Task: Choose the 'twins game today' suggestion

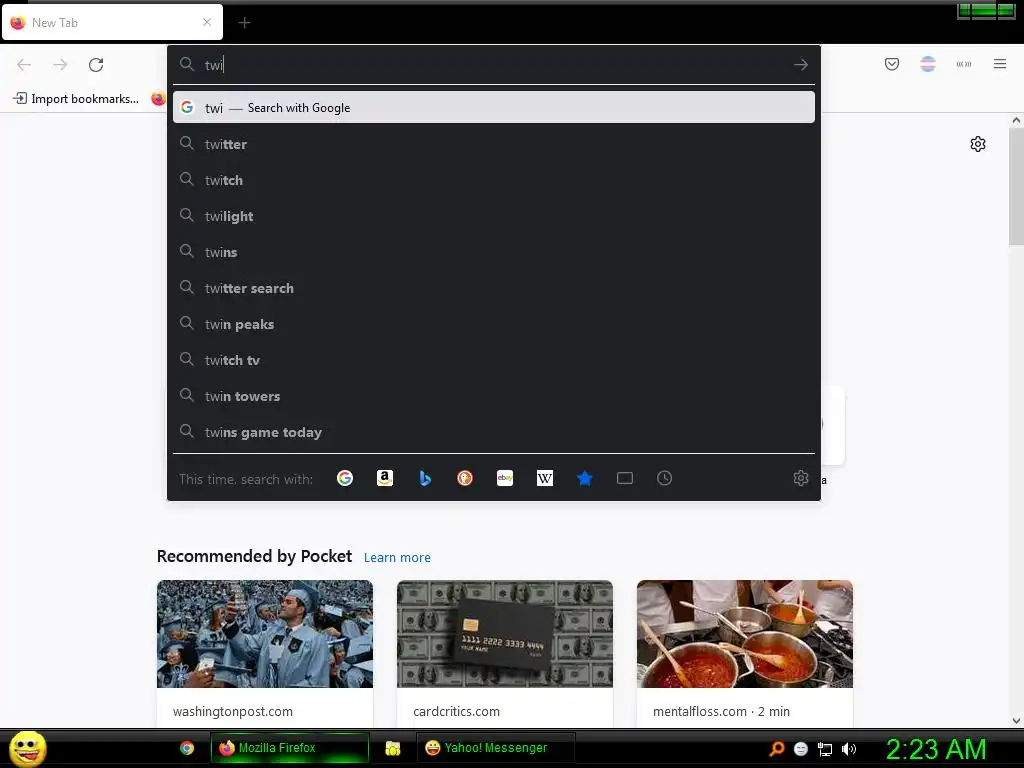Action: click(x=494, y=432)
